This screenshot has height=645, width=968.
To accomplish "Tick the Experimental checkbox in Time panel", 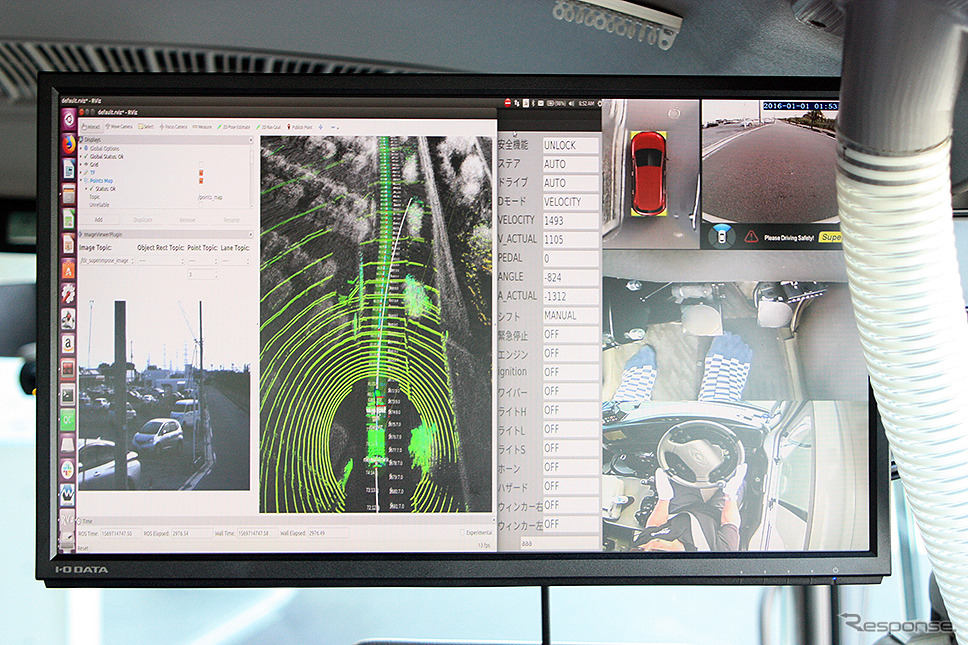I will [x=462, y=532].
